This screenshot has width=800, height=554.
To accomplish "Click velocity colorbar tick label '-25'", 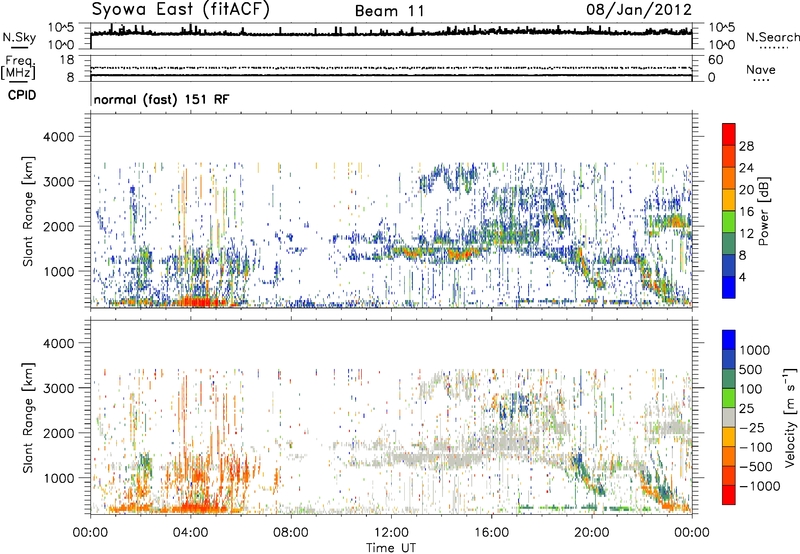I will point(751,428).
